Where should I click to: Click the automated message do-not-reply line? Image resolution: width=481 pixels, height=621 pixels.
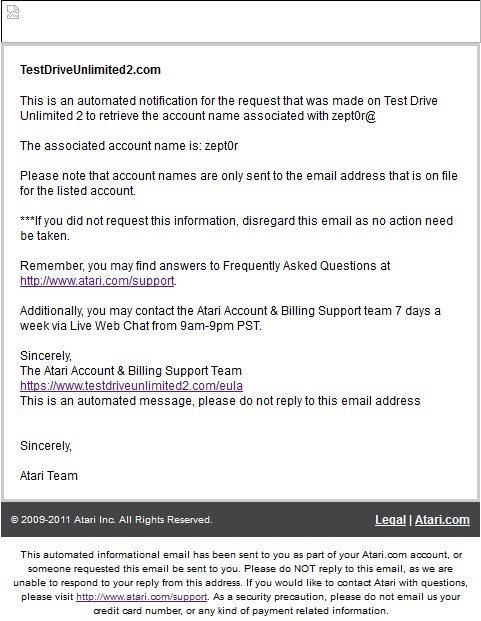pos(220,401)
